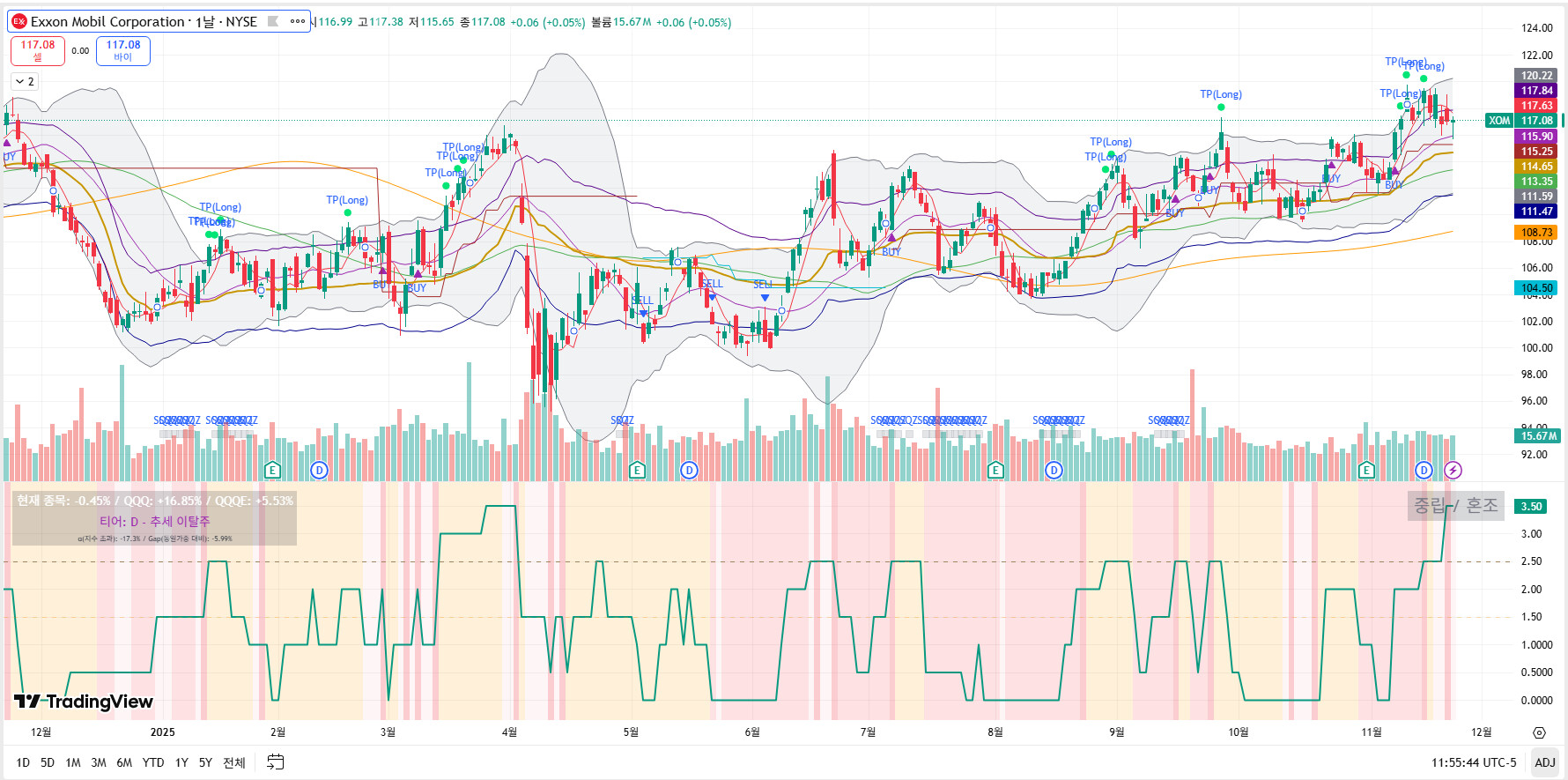
Task: Select the 전체 (all) time range
Action: coord(234,762)
